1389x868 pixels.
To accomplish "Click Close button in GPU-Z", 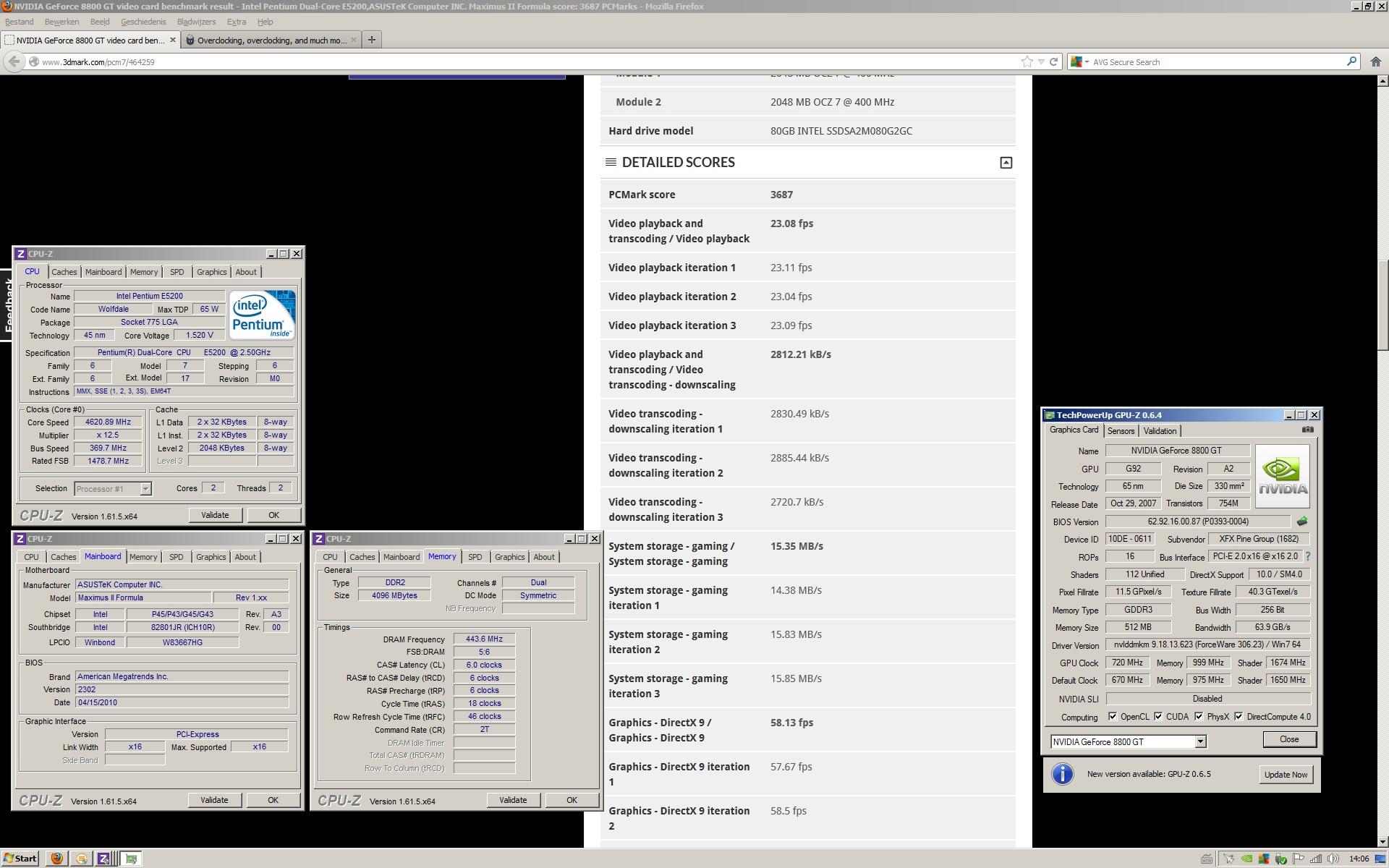I will coord(1288,739).
